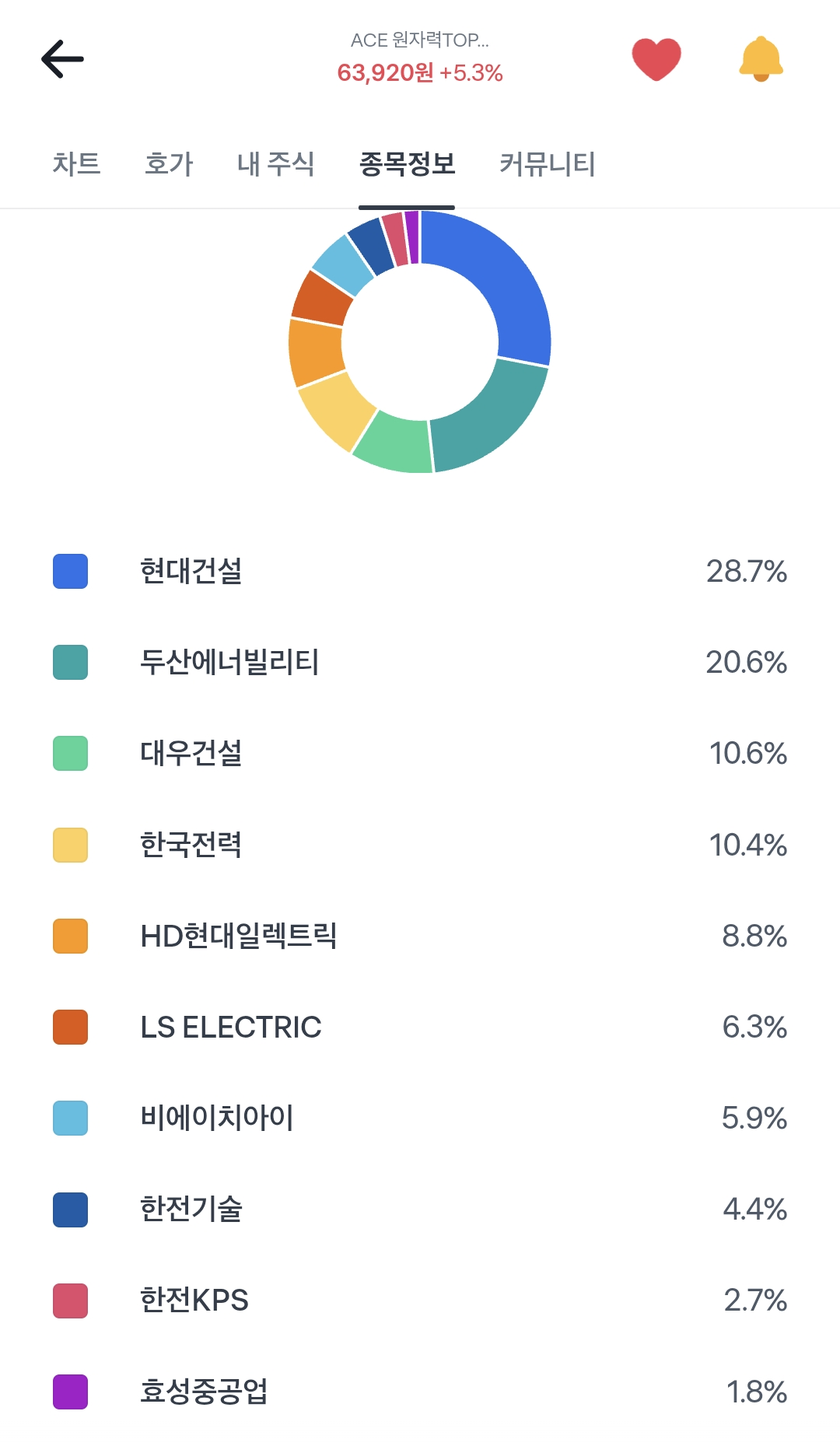Switch to the 차트 tab
The height and width of the screenshot is (1446, 840).
click(x=76, y=164)
